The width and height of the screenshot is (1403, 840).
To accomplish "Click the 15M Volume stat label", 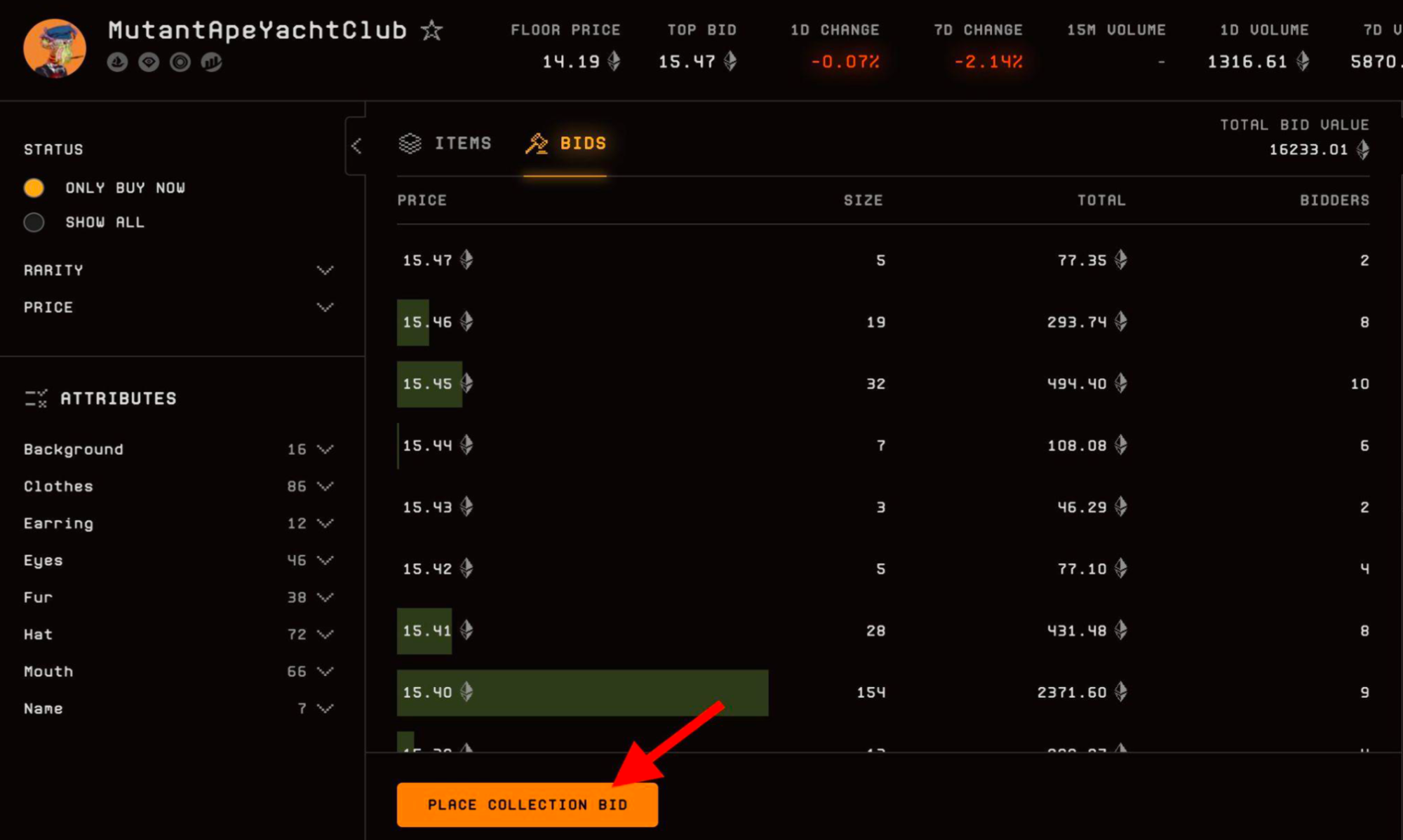I will (x=1116, y=30).
